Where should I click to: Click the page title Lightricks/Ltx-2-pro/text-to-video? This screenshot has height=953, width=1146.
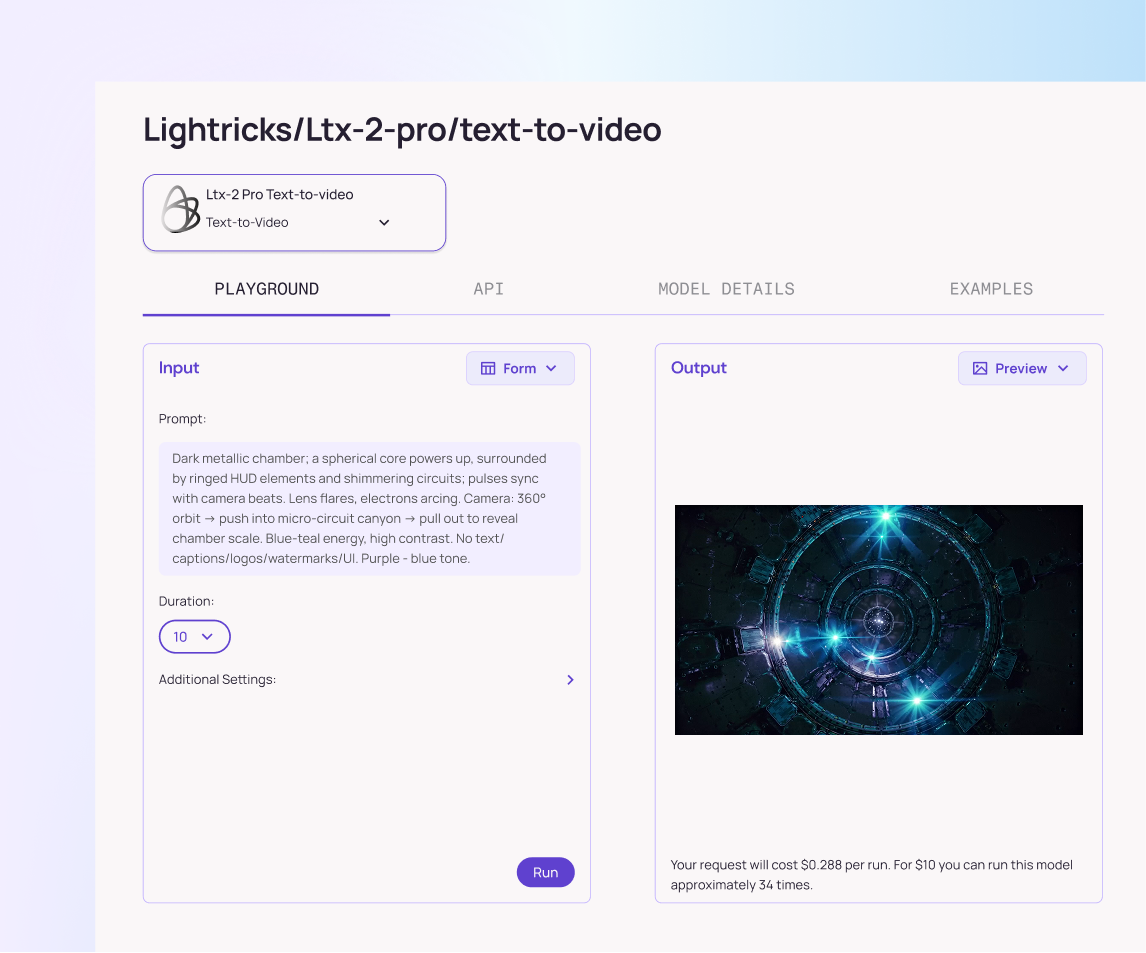click(402, 130)
